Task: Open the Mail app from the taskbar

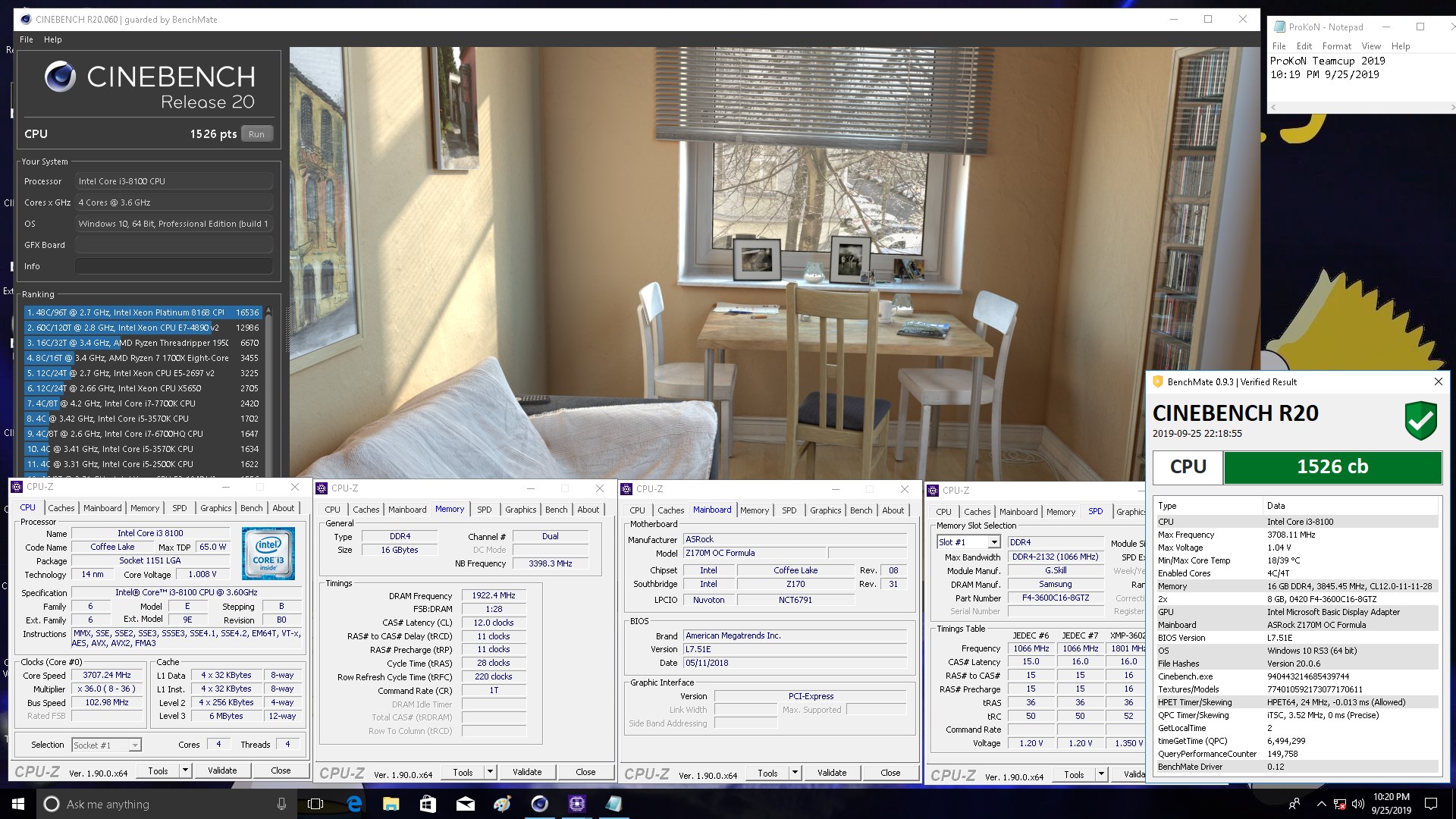Action: click(465, 804)
